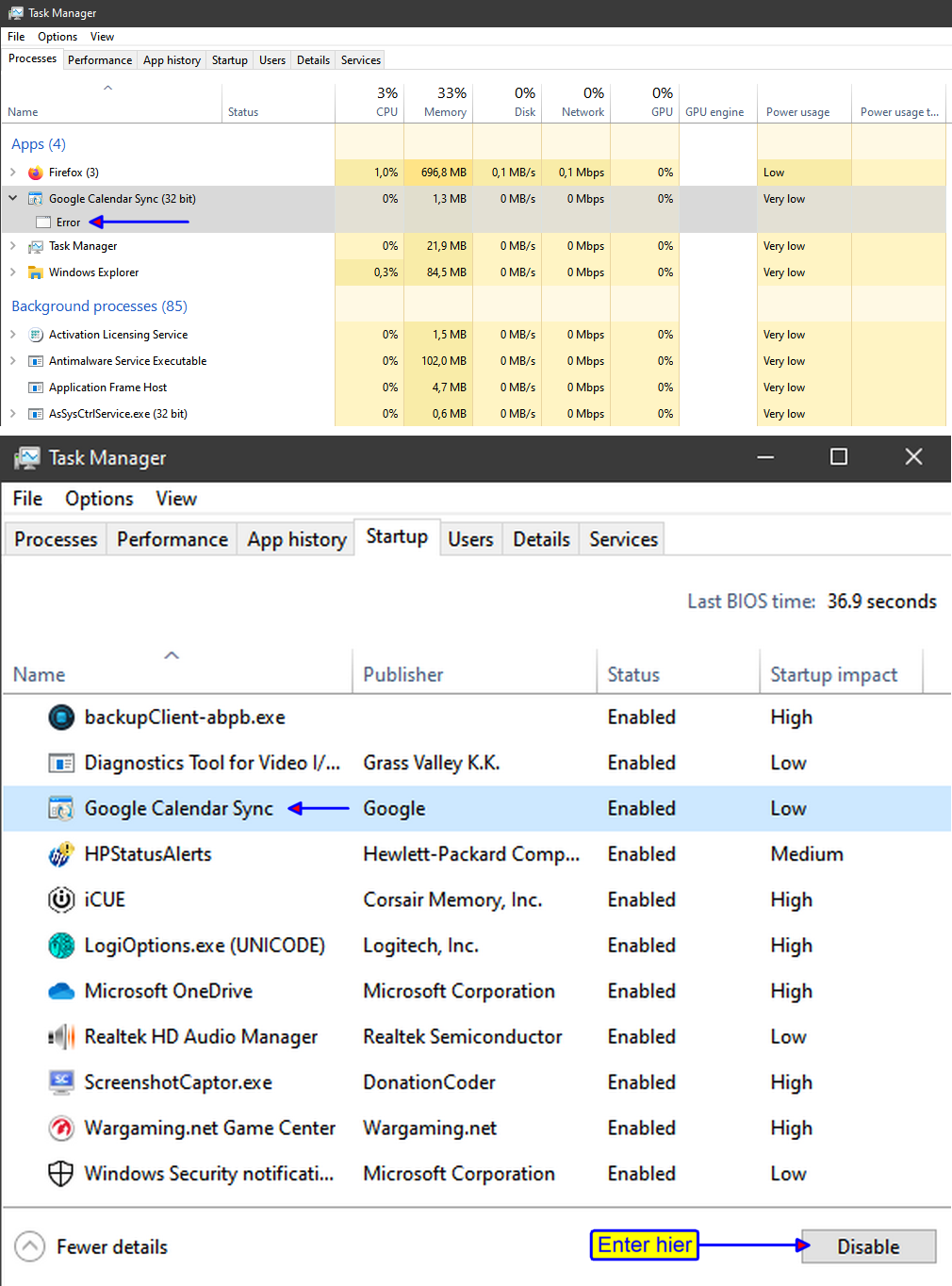The width and height of the screenshot is (952, 1286).
Task: Click Fewer details
Action: tap(92, 1247)
